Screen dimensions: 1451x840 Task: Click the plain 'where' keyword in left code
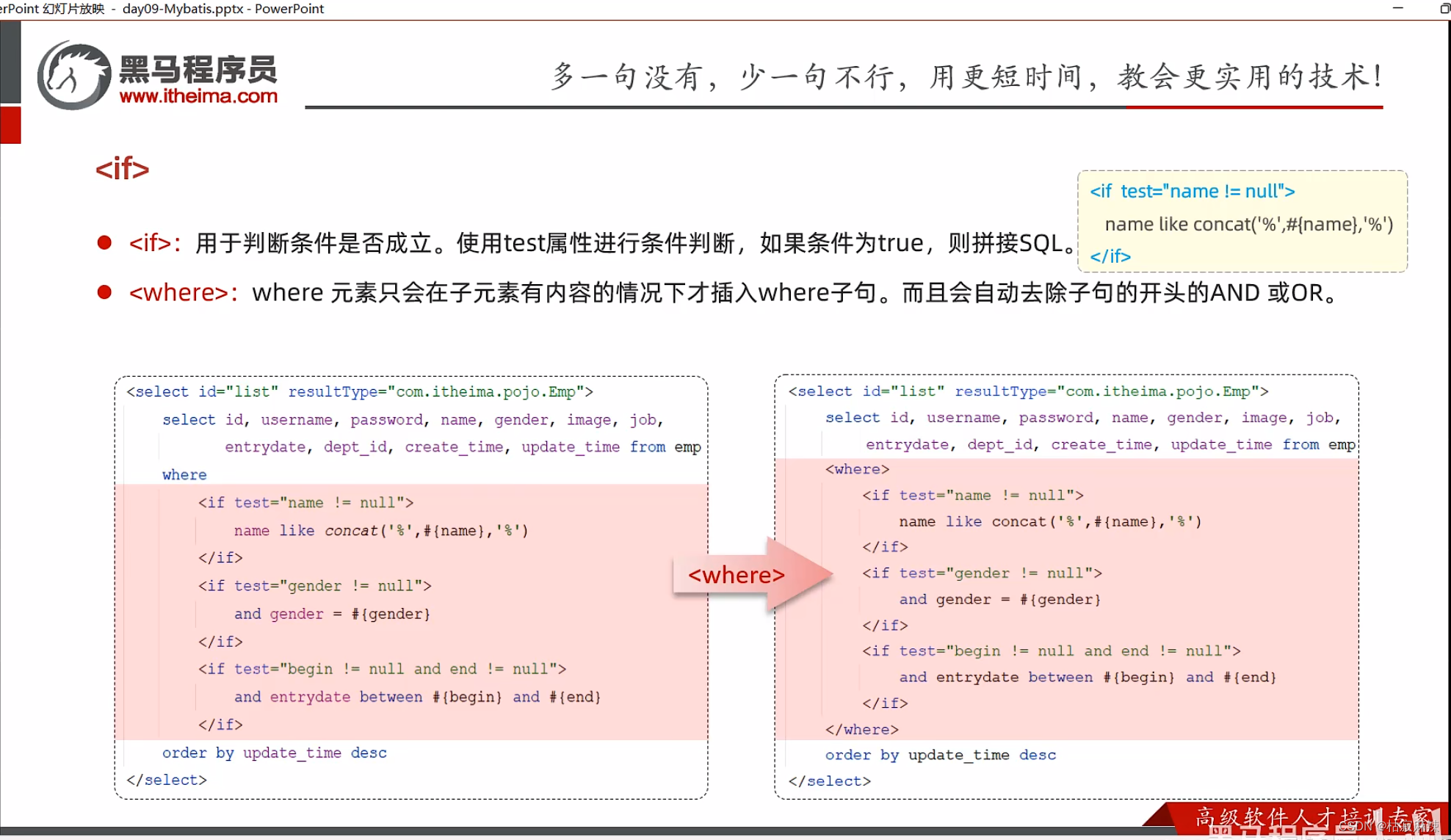pos(184,475)
